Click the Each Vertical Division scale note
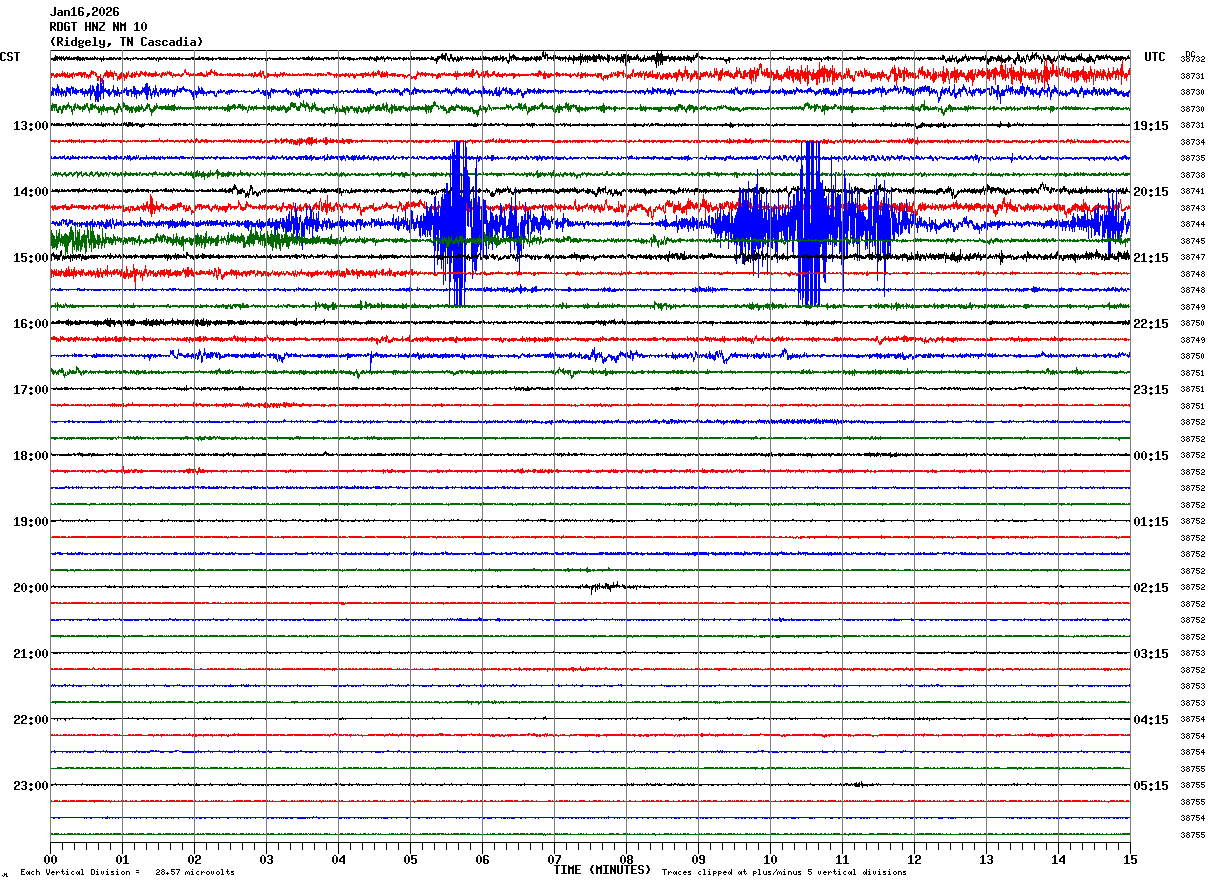This screenshot has width=1210, height=886. pyautogui.click(x=127, y=873)
